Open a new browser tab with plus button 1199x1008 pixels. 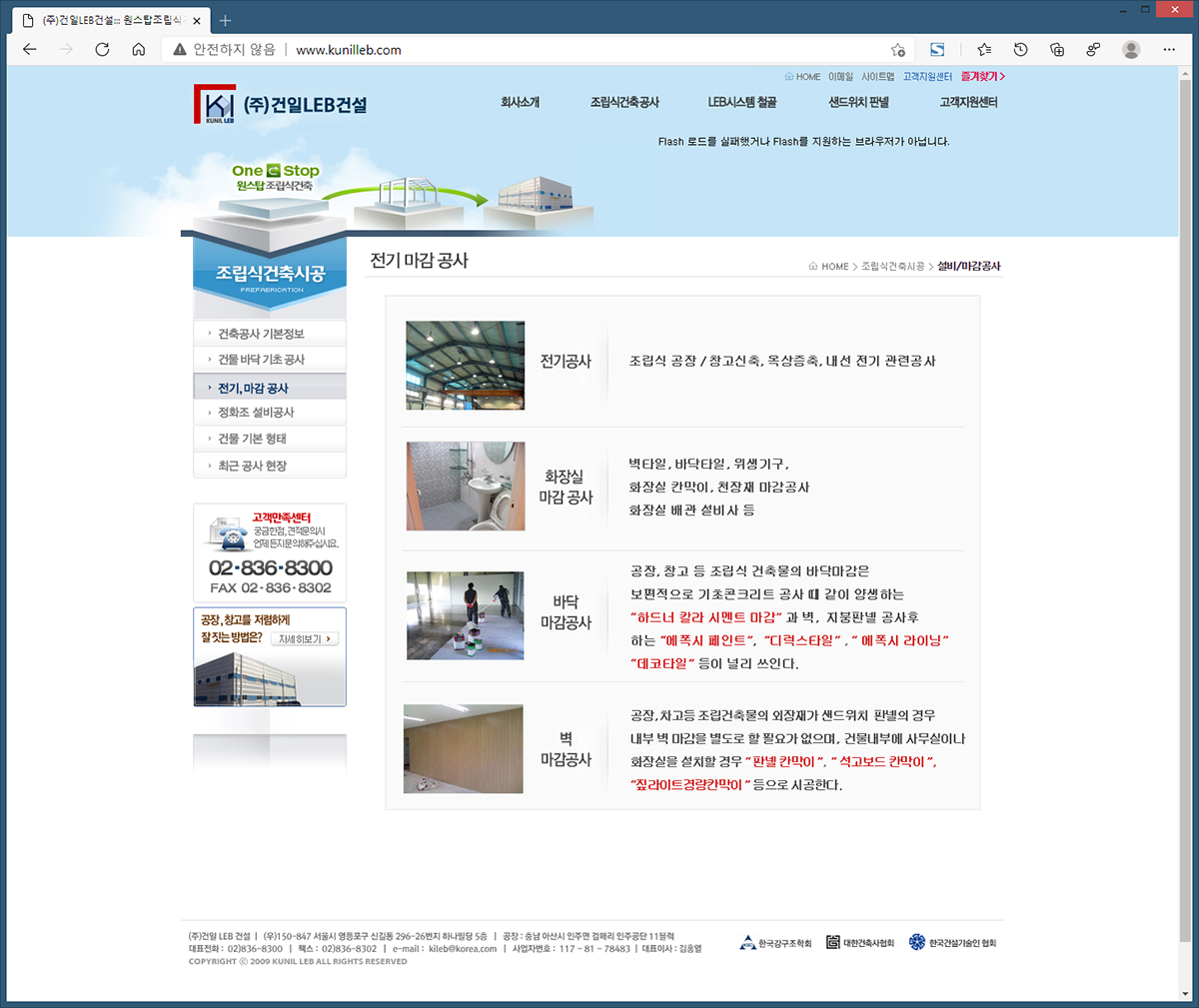pos(225,20)
